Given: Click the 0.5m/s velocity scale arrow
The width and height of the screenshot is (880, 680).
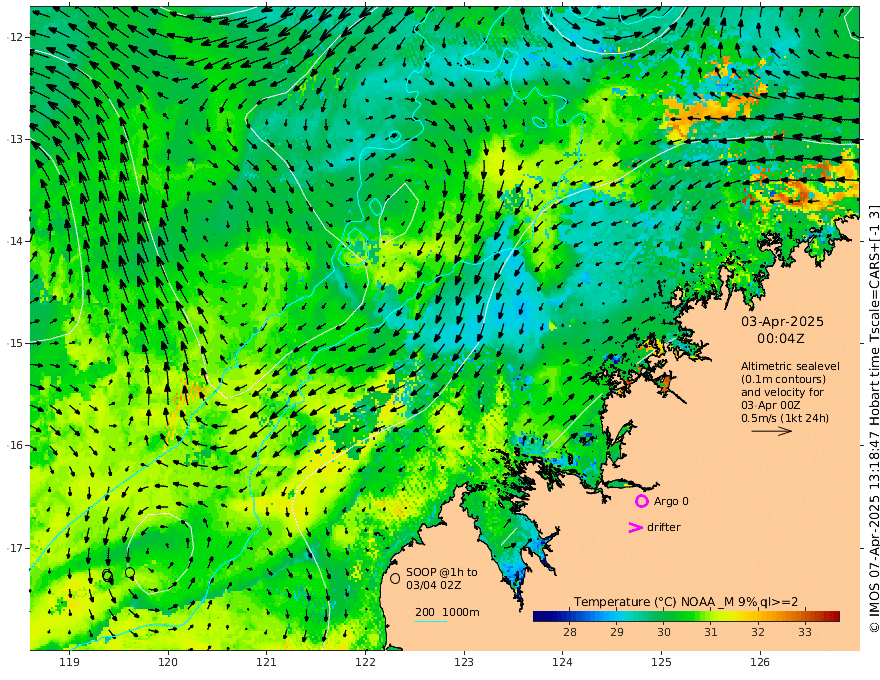Looking at the screenshot, I should tap(772, 431).
